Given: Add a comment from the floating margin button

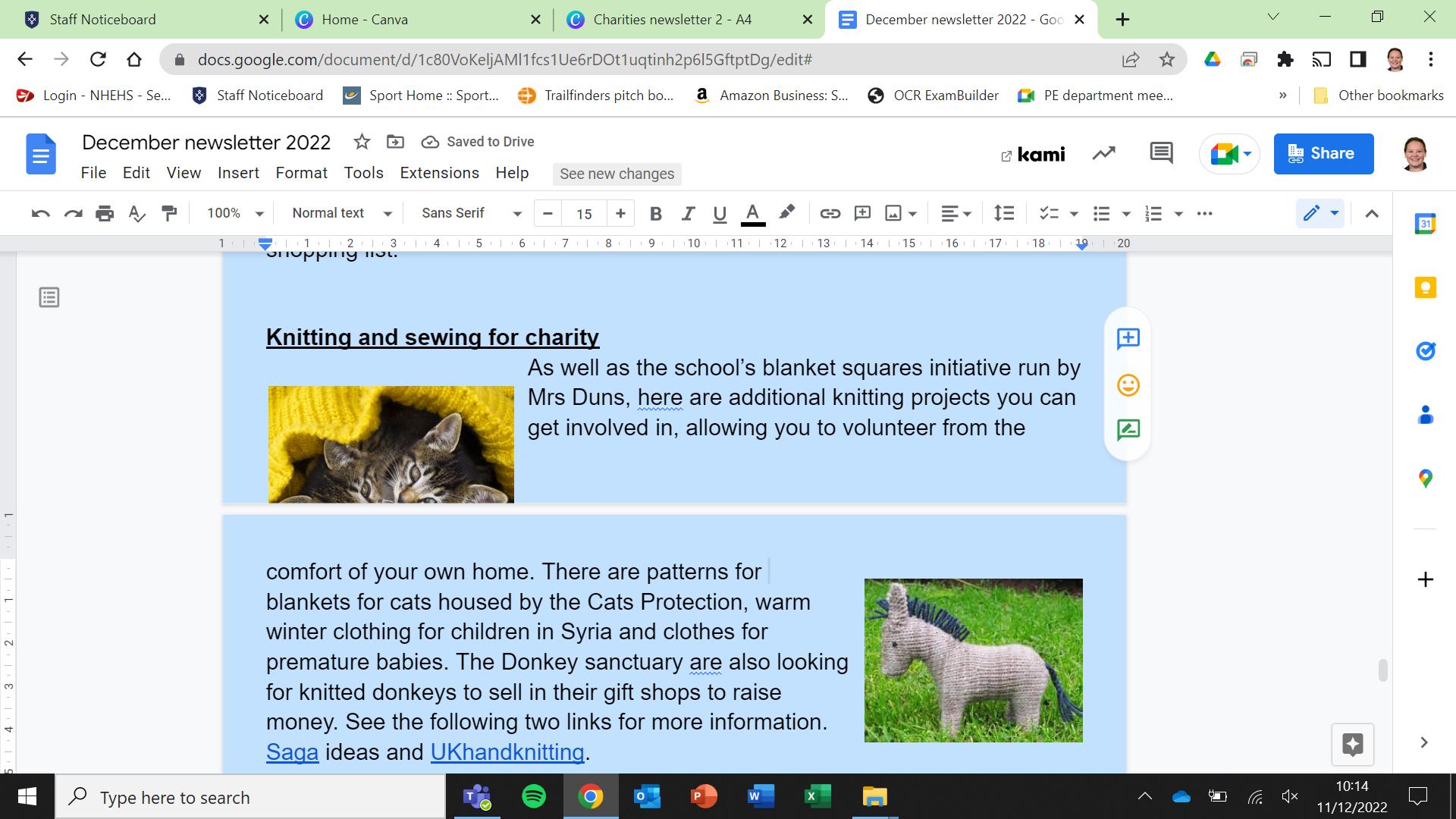Looking at the screenshot, I should pyautogui.click(x=1128, y=338).
